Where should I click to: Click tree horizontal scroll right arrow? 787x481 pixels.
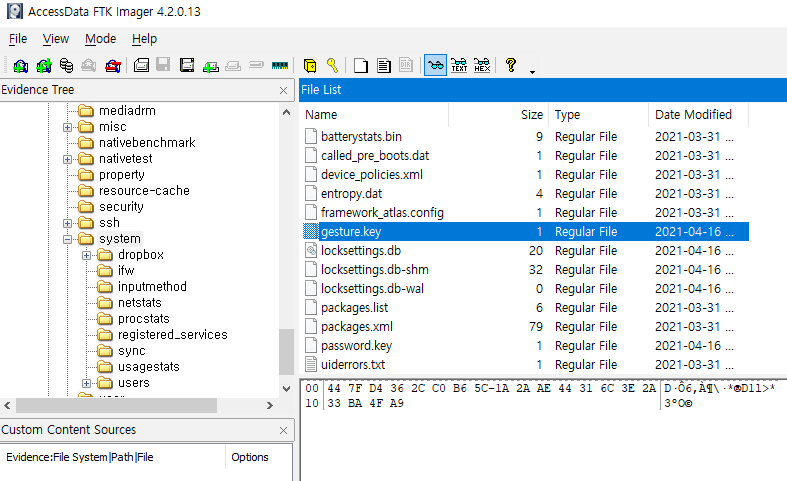point(270,405)
